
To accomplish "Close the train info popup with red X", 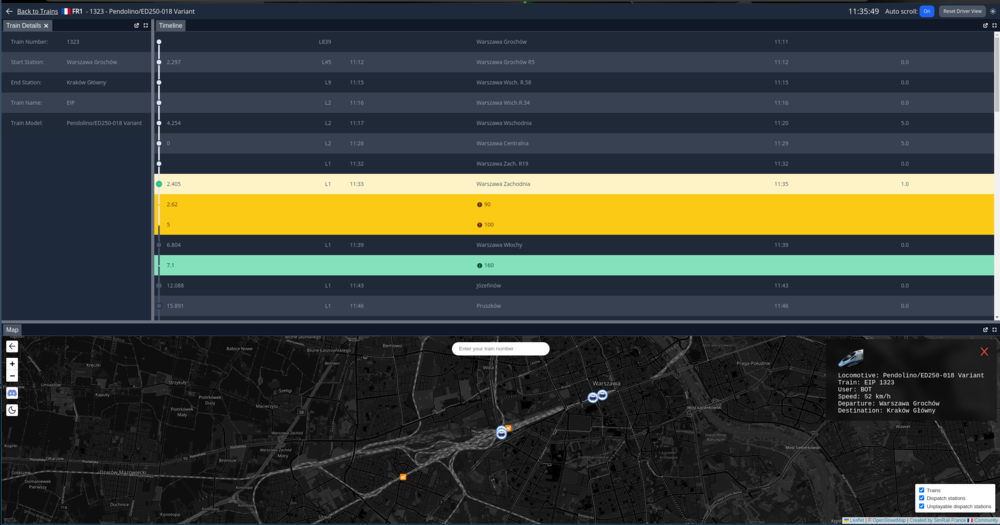I will pyautogui.click(x=984, y=351).
